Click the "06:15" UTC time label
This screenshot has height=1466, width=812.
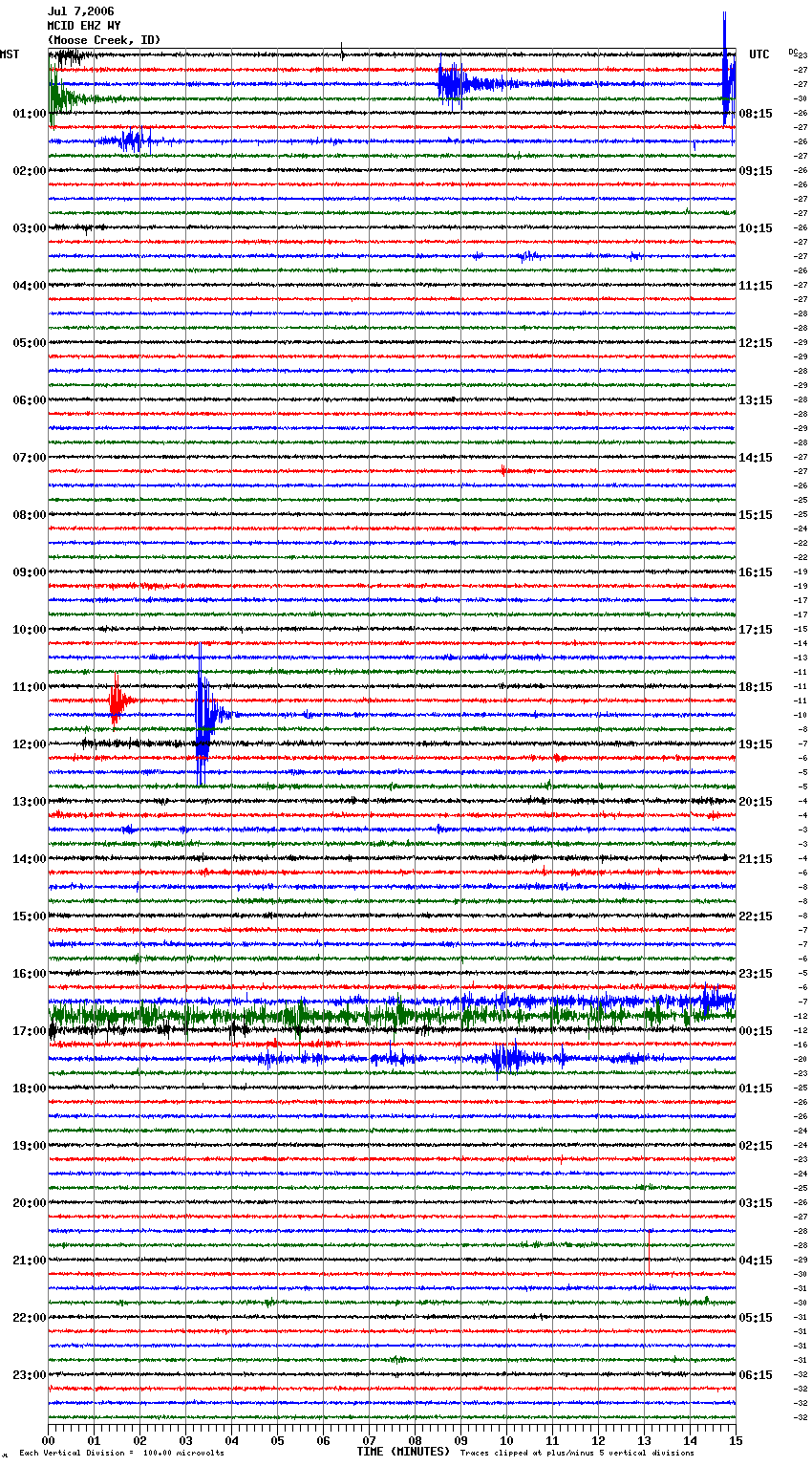(756, 1375)
